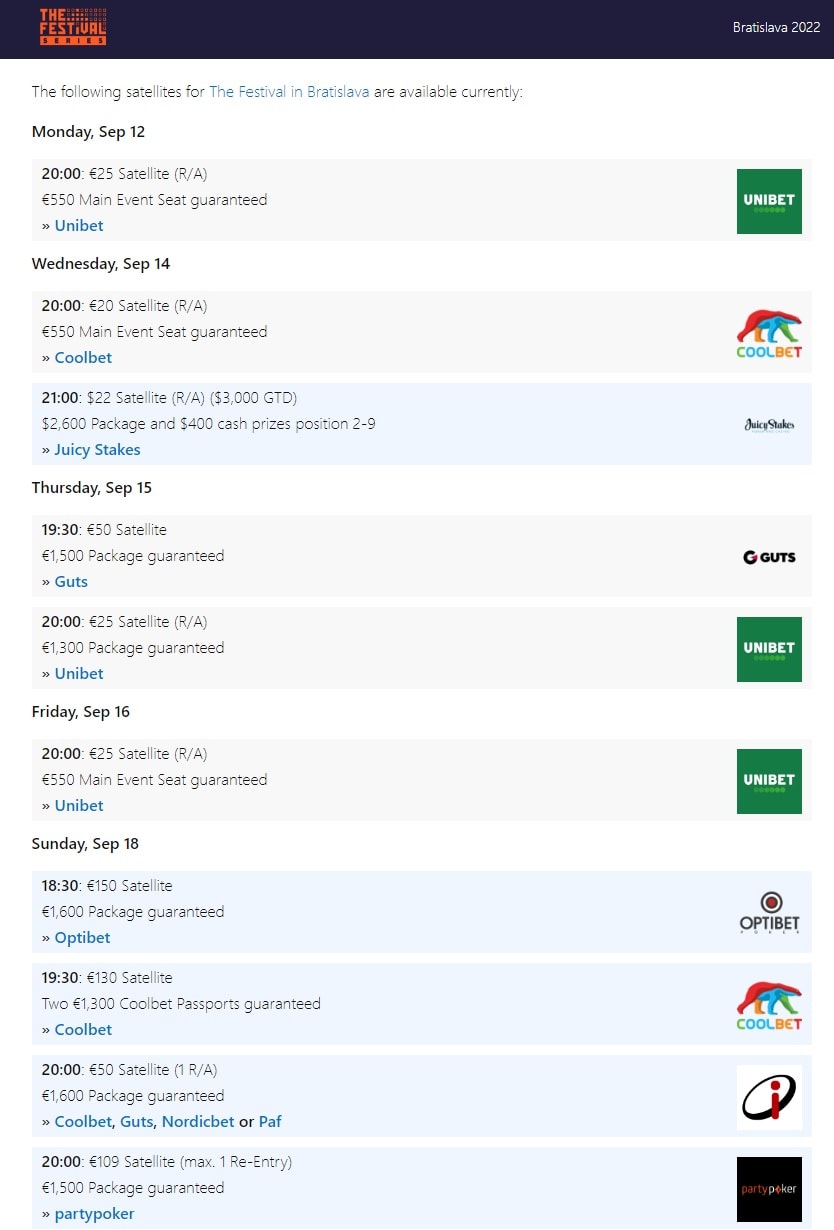The image size is (834, 1230).
Task: Click Unibet logo for Monday Sep 12 satellite
Action: click(769, 201)
